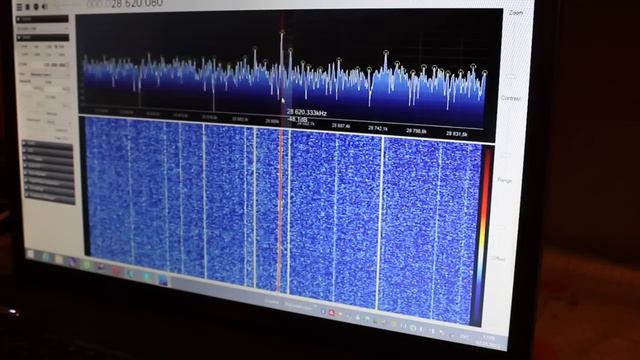Expand the AGC panel

[49, 151]
